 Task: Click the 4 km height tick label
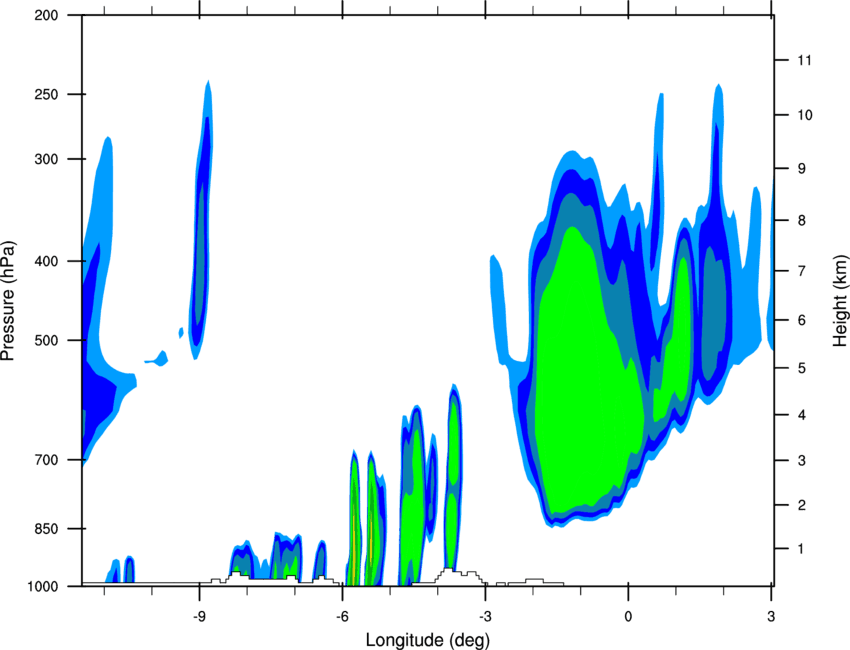click(x=801, y=415)
